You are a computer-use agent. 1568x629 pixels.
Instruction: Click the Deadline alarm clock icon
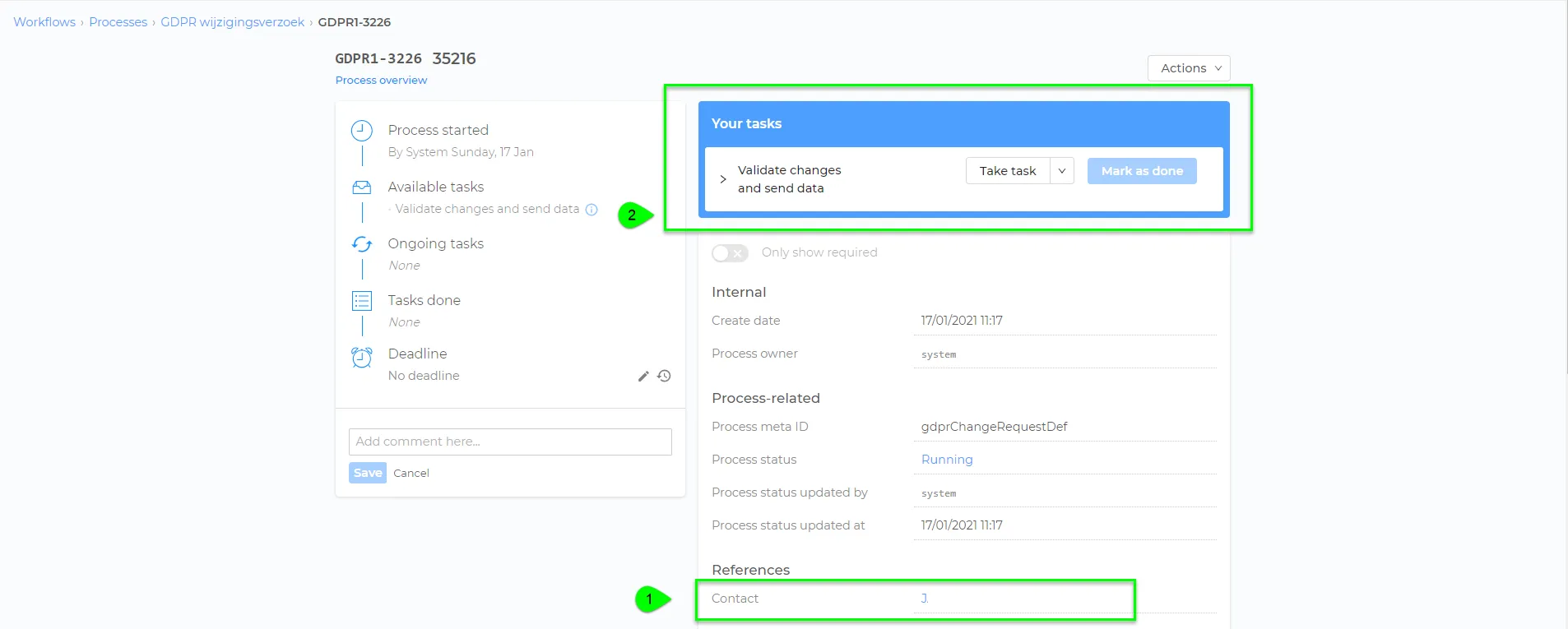[362, 358]
